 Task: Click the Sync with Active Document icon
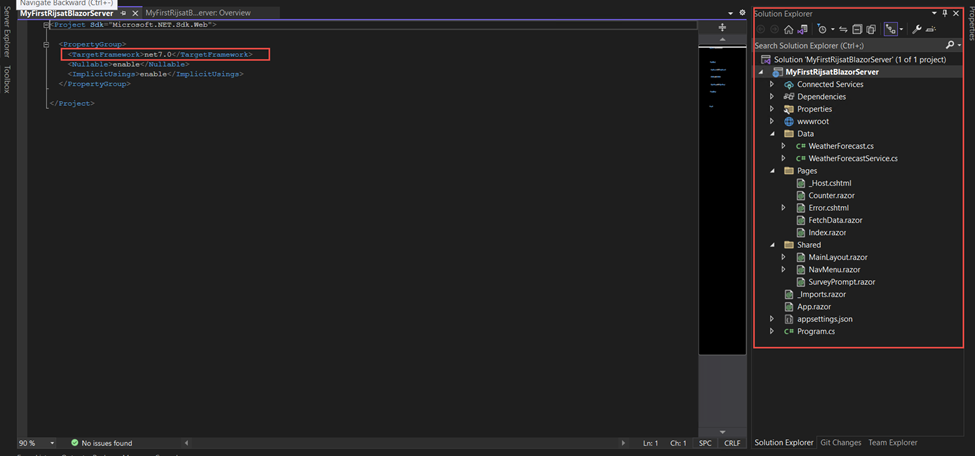point(843,30)
